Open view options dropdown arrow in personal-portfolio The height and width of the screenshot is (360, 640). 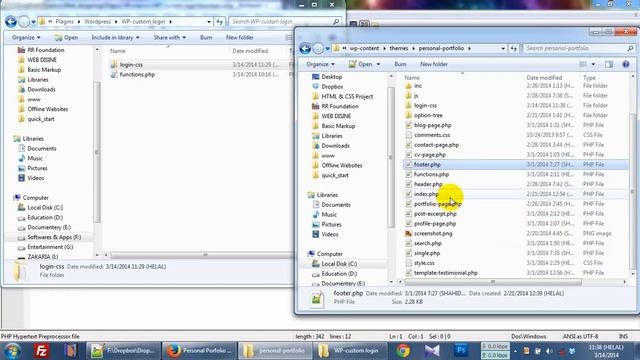click(x=593, y=64)
